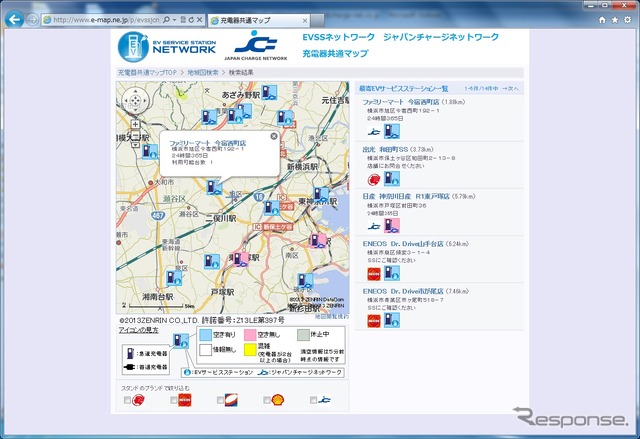Click ENEOS logo in Dr. Drive山手台店 row

point(374,274)
